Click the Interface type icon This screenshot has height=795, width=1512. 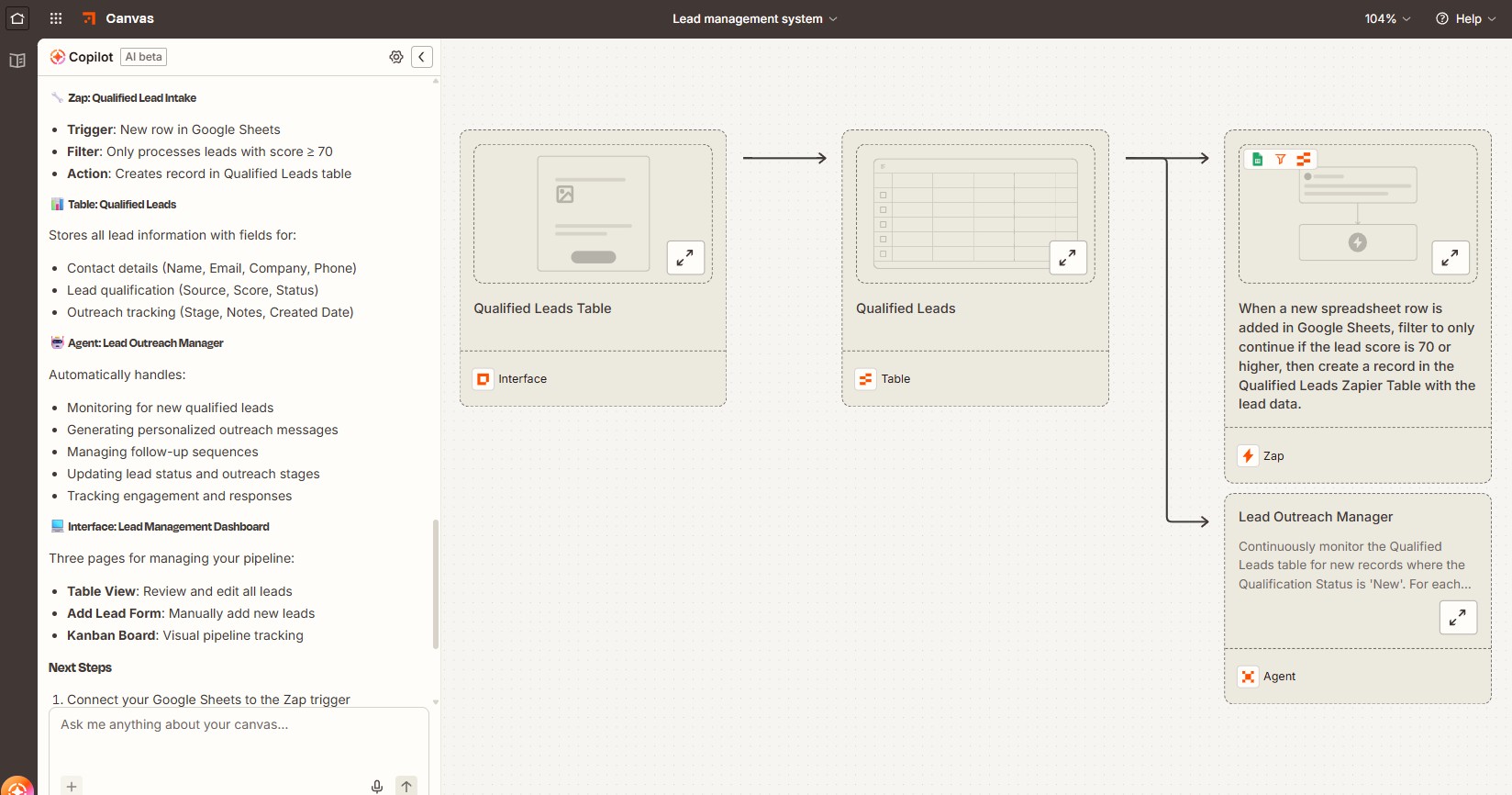click(484, 379)
